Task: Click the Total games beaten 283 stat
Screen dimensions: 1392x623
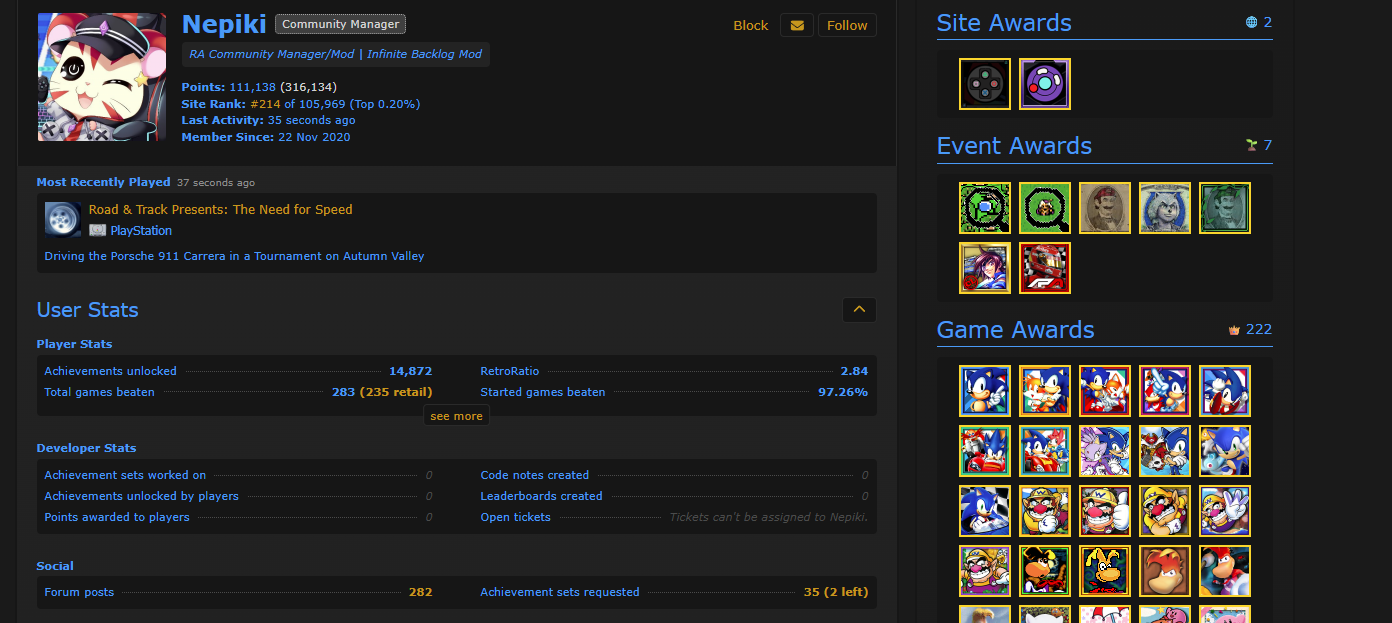Action: click(x=238, y=392)
